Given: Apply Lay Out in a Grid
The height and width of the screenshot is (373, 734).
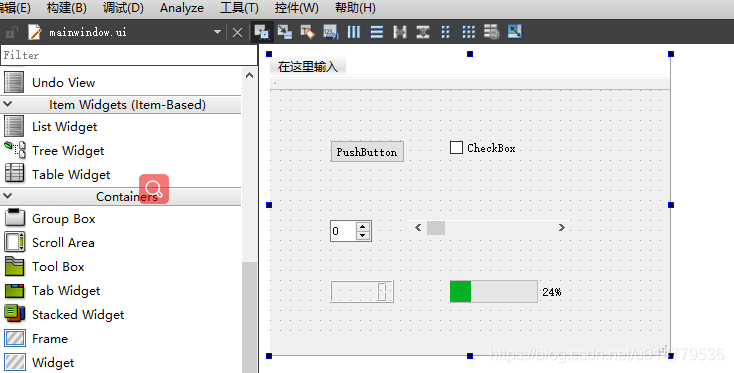Looking at the screenshot, I should click(469, 32).
